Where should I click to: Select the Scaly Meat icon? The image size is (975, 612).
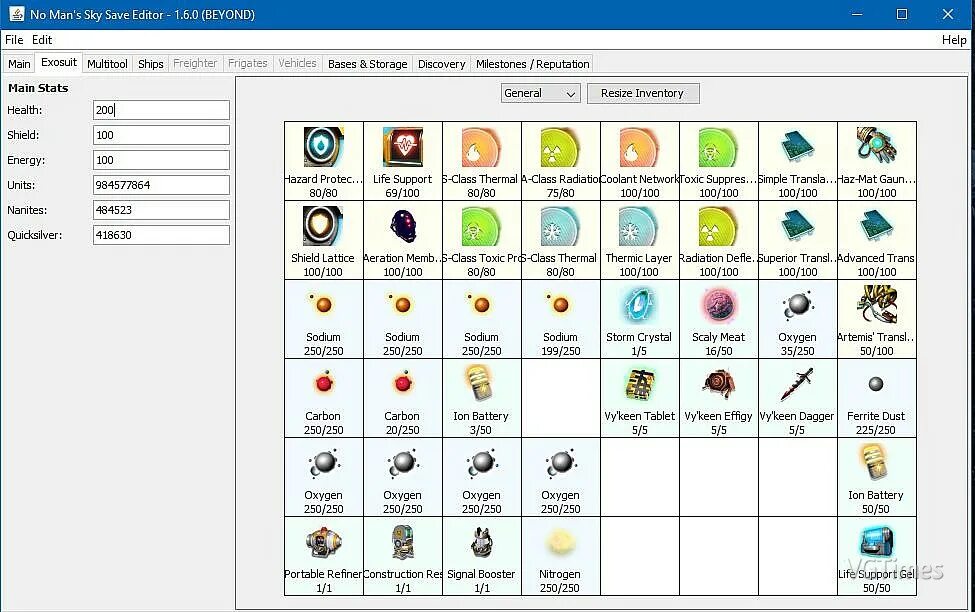[x=718, y=305]
